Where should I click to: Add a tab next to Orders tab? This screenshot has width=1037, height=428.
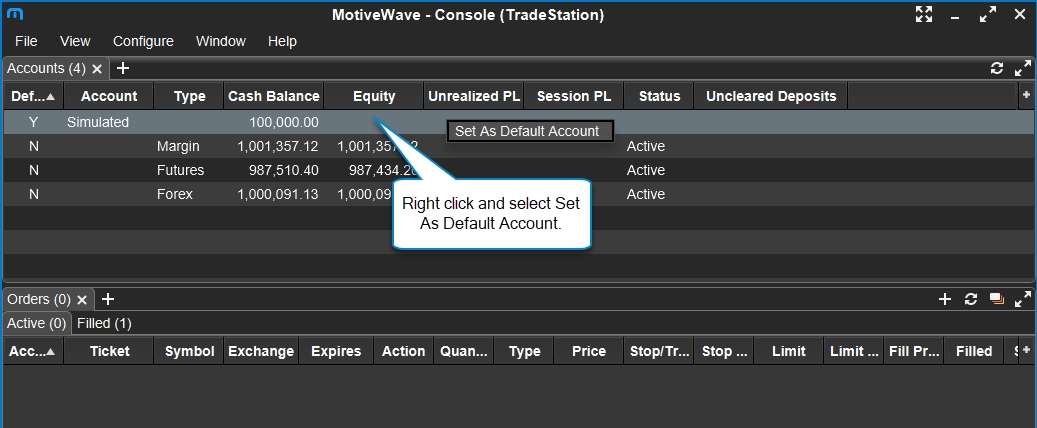109,299
